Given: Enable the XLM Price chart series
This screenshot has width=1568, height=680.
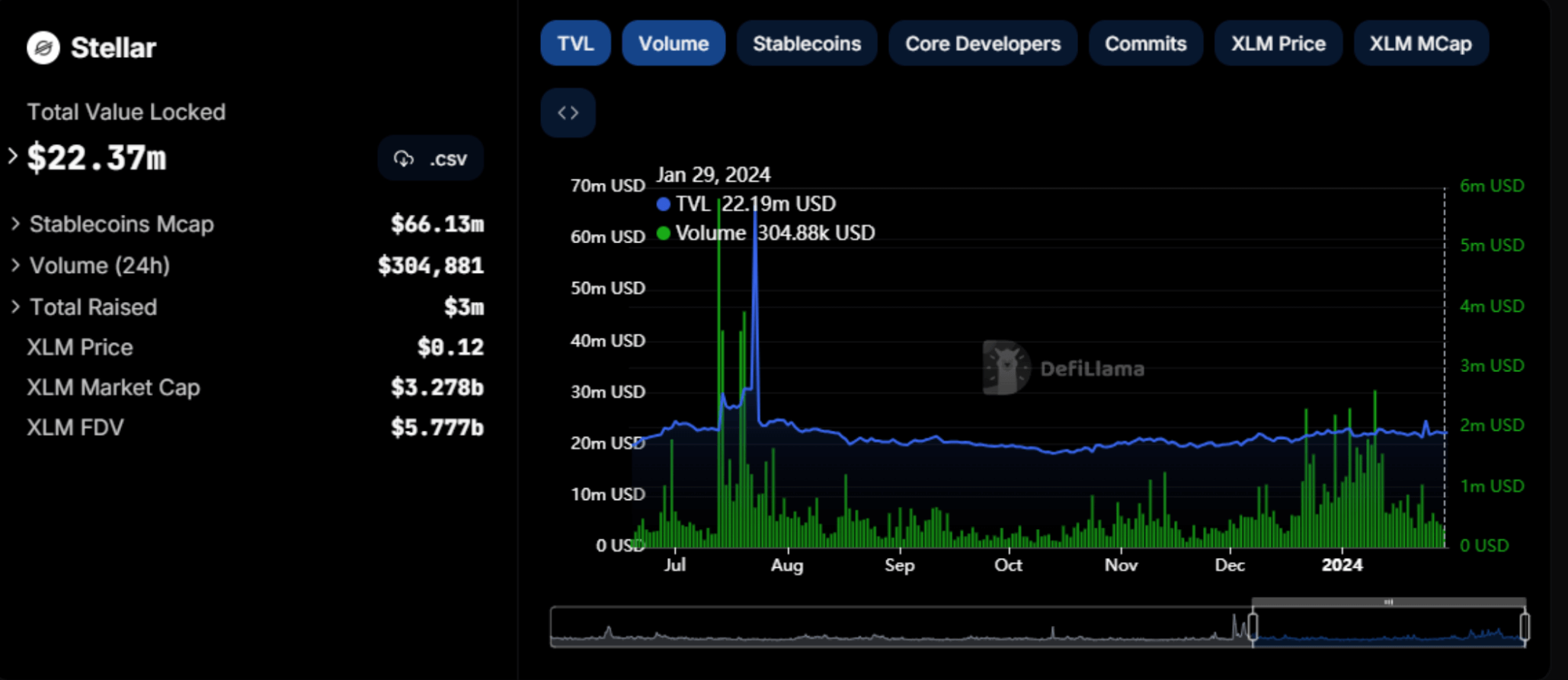Looking at the screenshot, I should (x=1278, y=43).
